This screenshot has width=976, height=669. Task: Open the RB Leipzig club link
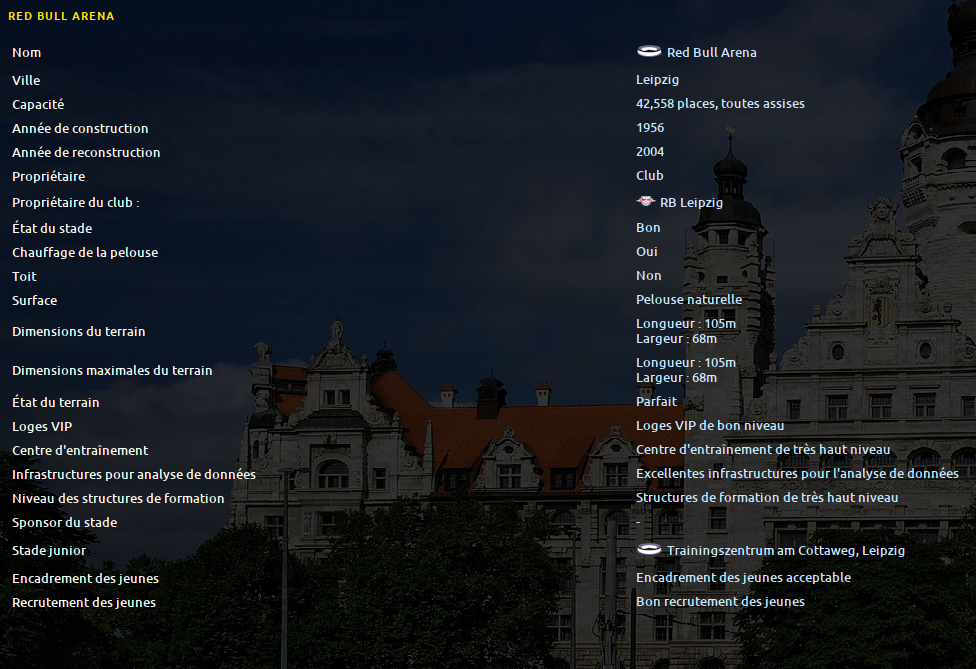coord(691,203)
